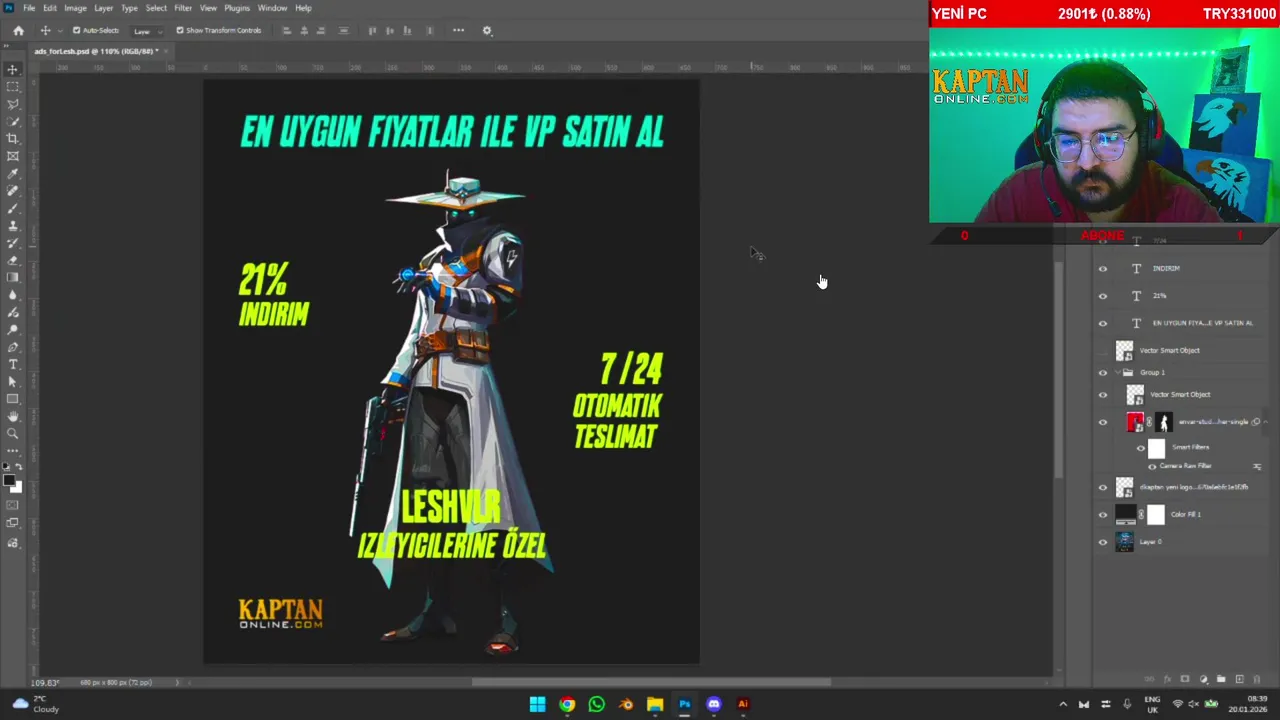1280x720 pixels.
Task: Open status bar info arrow menu
Action: tap(178, 682)
